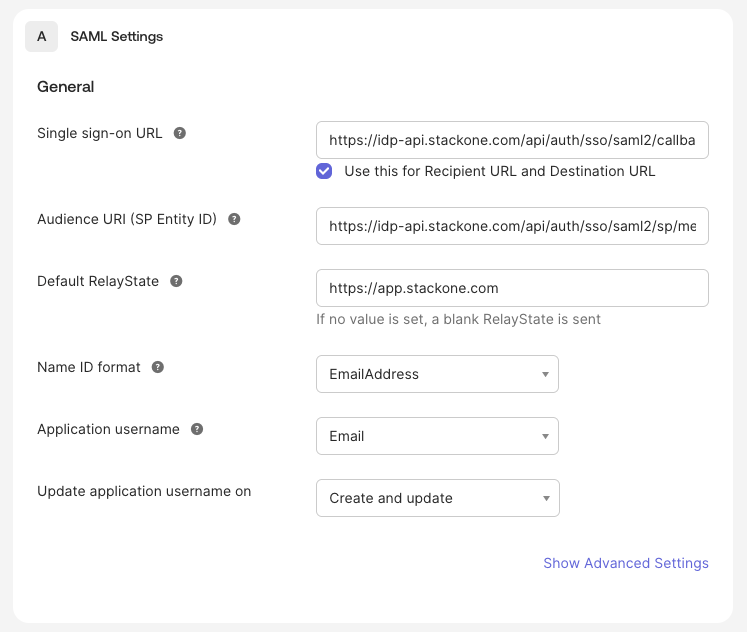Viewport: 747px width, 632px height.
Task: Click the Default RelayState label text
Action: pos(98,281)
